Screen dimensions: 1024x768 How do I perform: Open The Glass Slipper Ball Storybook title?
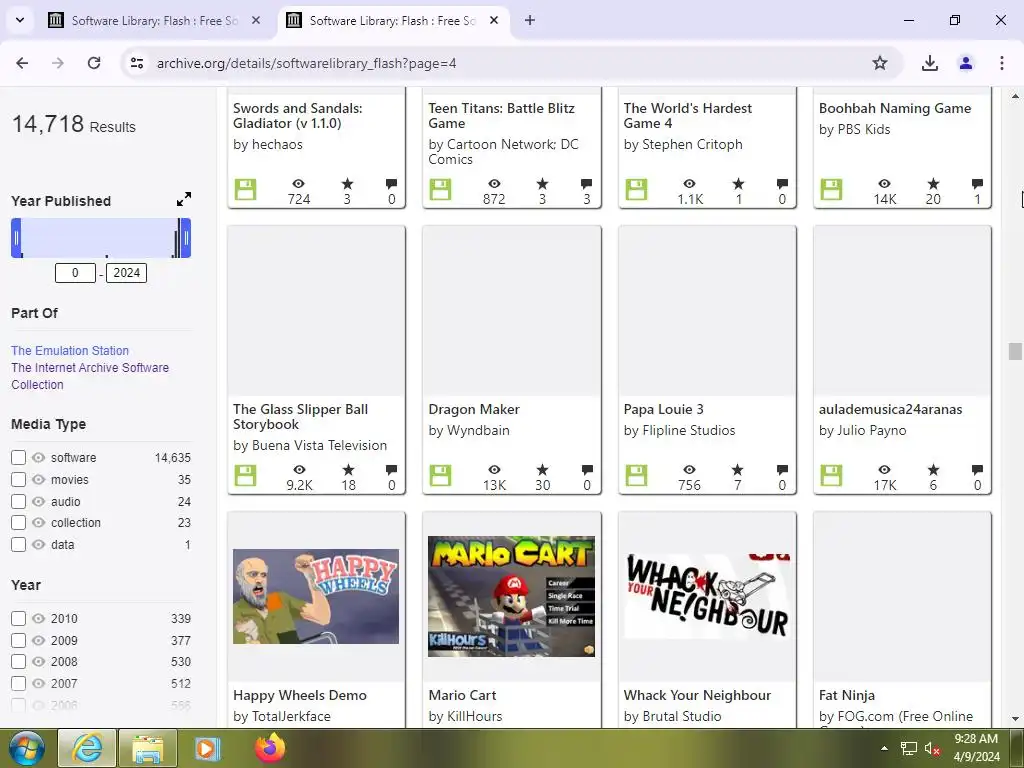point(300,417)
